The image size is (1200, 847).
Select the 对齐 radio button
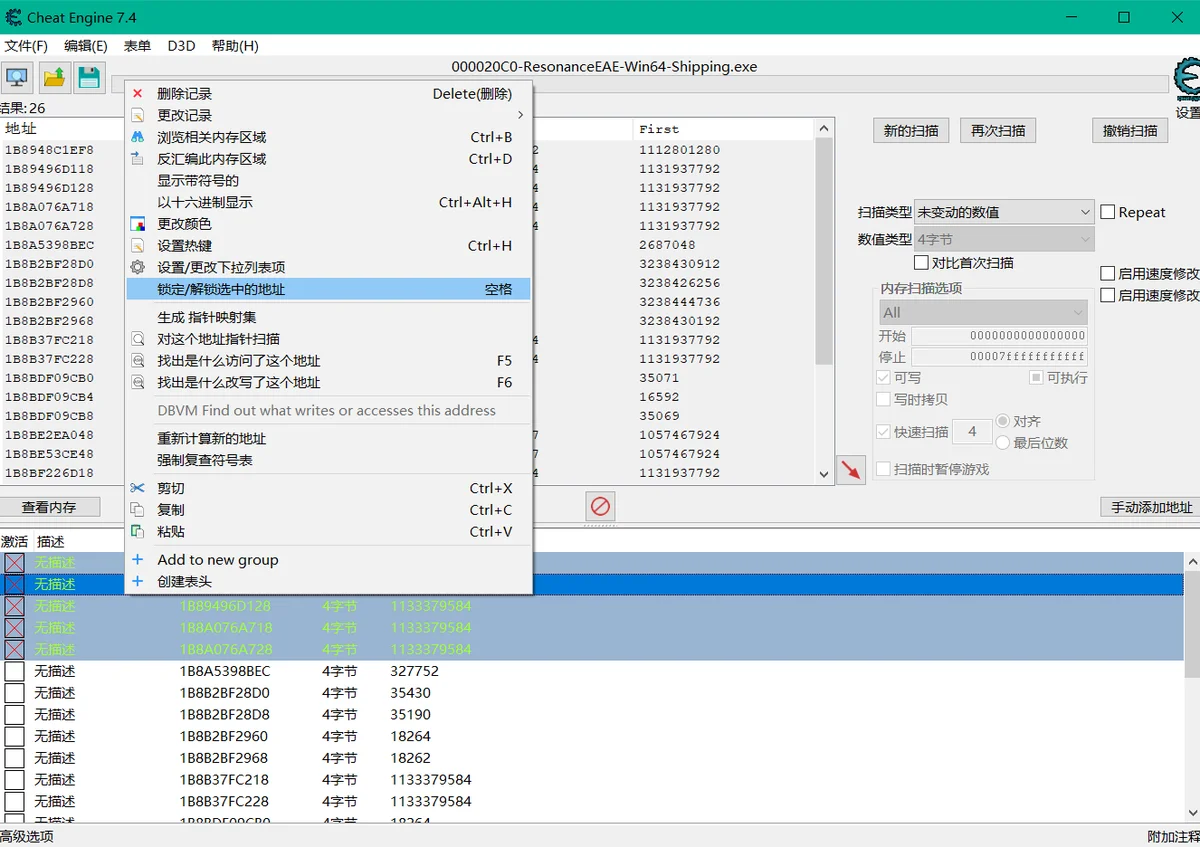[1002, 422]
